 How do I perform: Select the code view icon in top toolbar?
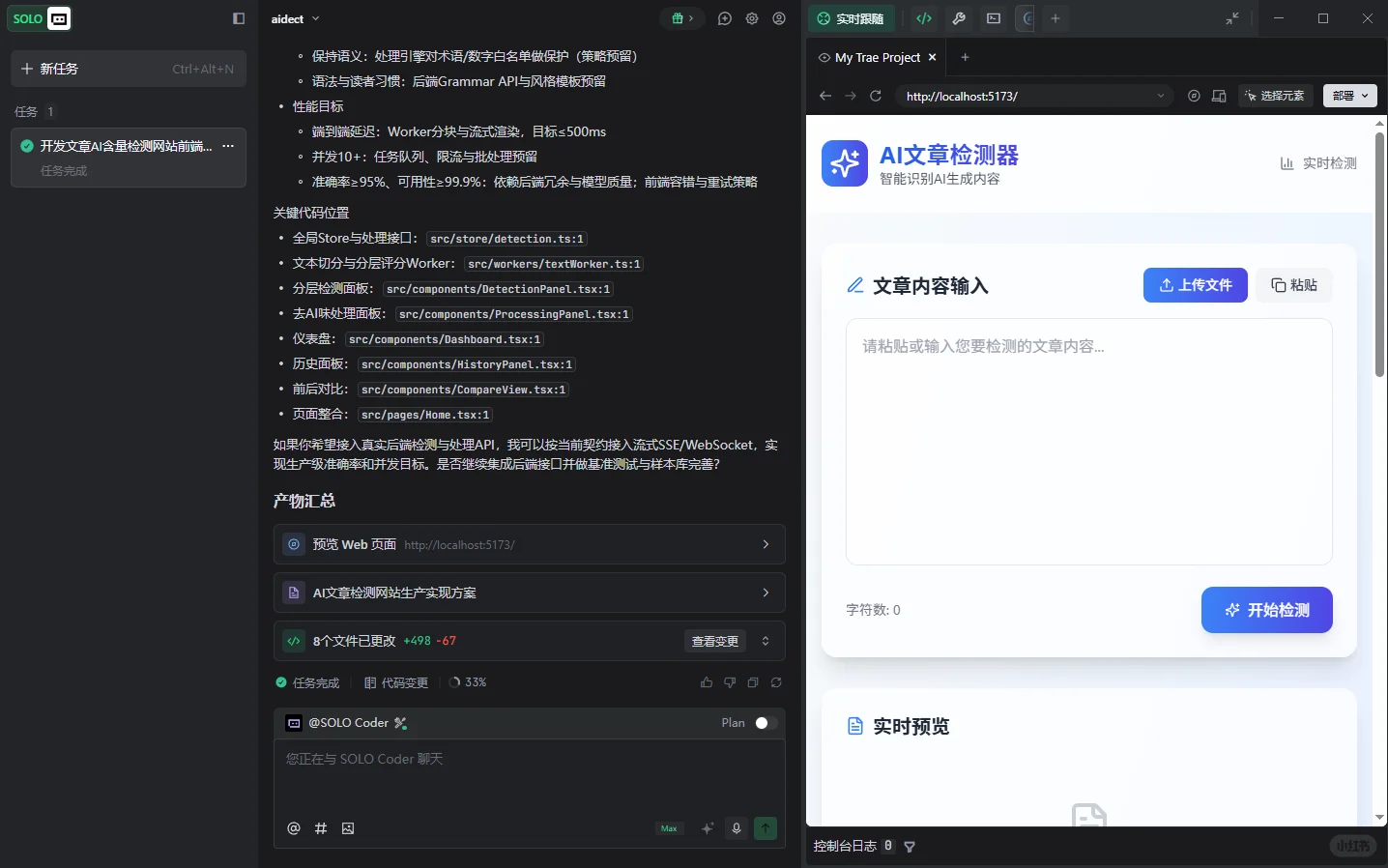pos(924,18)
